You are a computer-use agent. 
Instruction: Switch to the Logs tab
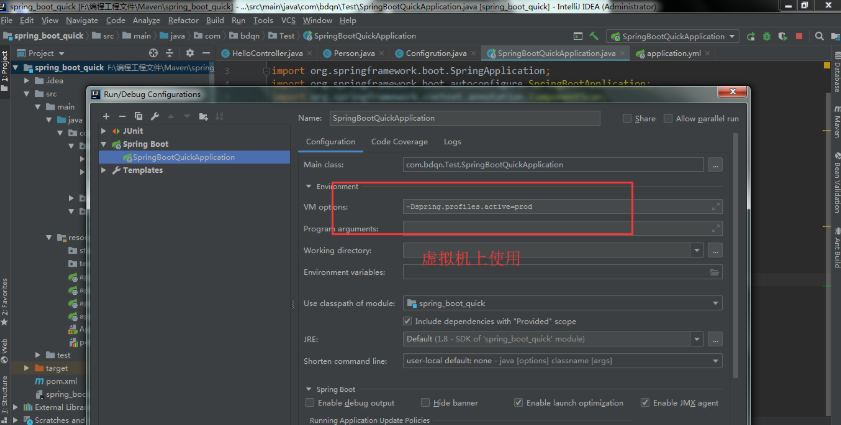(x=452, y=142)
